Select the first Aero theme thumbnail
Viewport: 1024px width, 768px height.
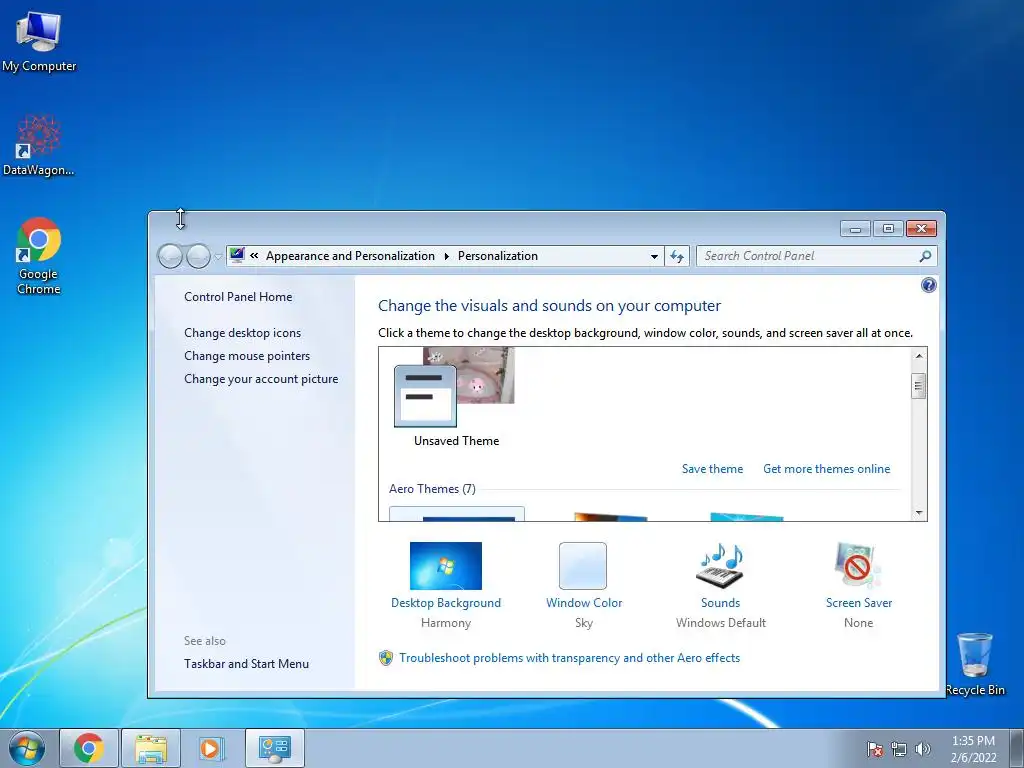(x=456, y=513)
